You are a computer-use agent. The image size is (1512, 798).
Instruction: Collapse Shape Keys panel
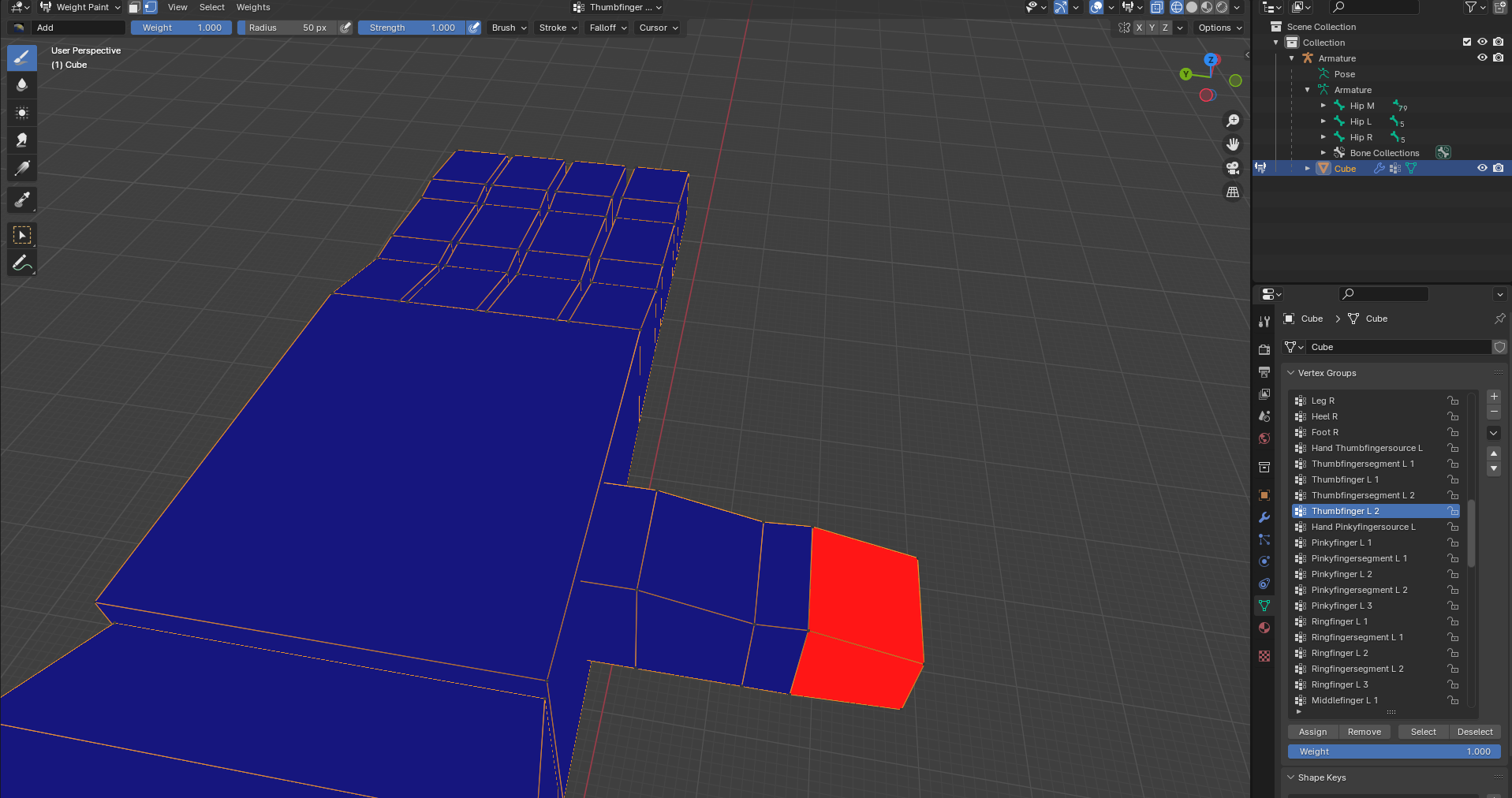(1291, 777)
